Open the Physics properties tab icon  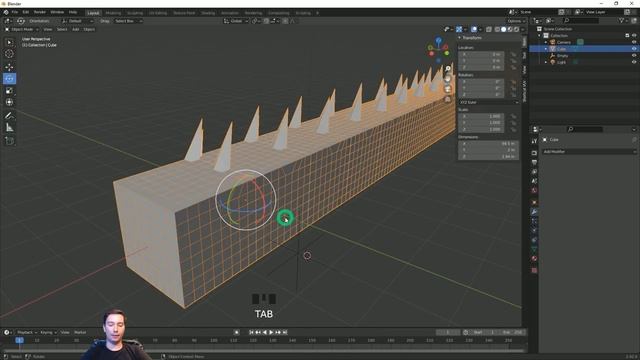[534, 231]
